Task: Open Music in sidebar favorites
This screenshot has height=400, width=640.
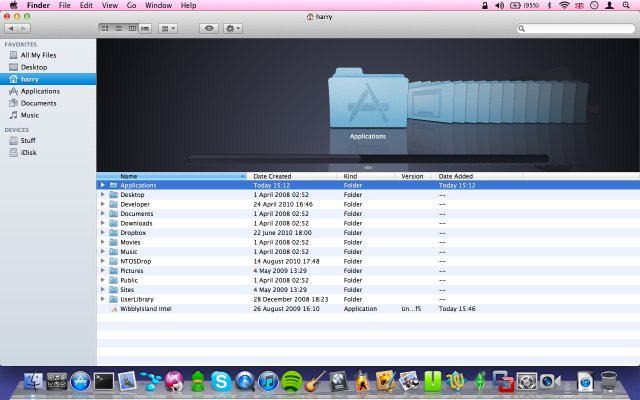Action: coord(30,115)
